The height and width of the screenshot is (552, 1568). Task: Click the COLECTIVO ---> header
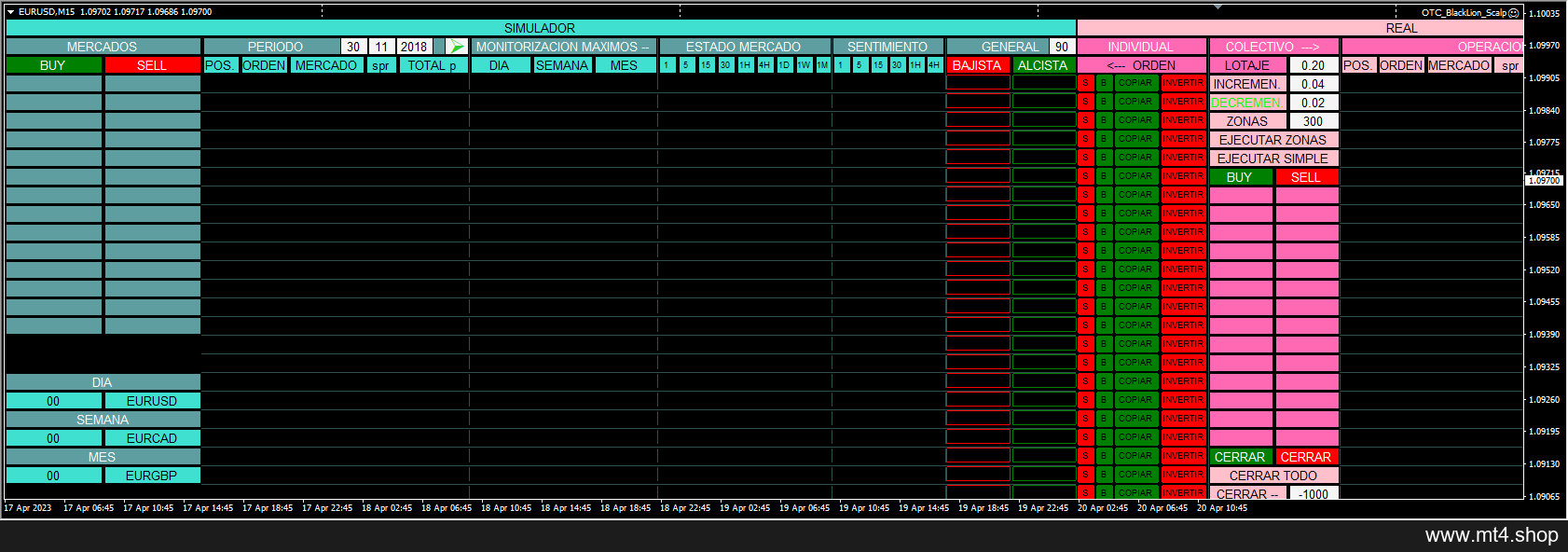pos(1273,47)
